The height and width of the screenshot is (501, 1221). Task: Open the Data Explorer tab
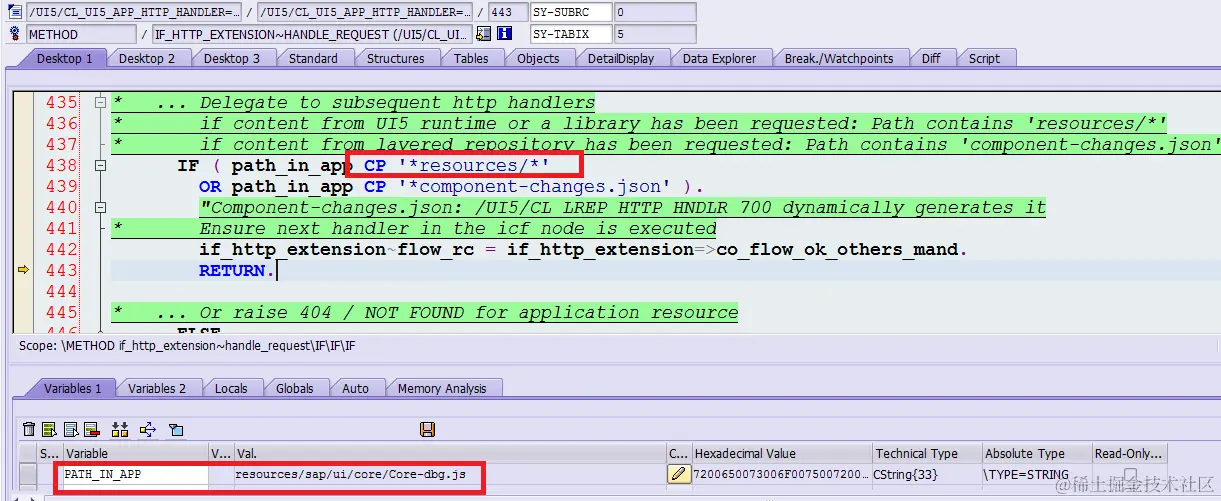719,58
